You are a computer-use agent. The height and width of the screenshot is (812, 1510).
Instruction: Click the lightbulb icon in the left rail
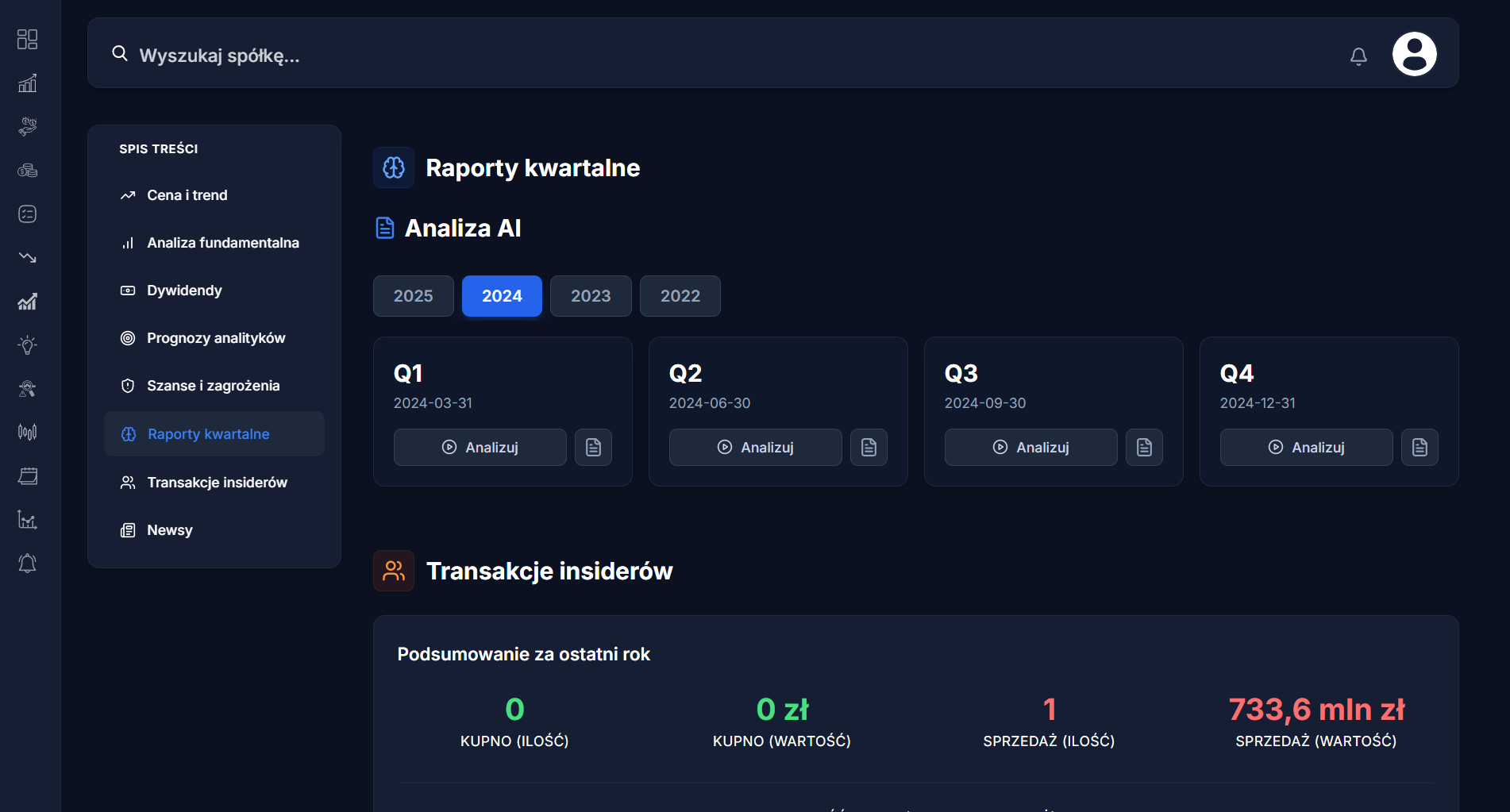click(x=28, y=344)
